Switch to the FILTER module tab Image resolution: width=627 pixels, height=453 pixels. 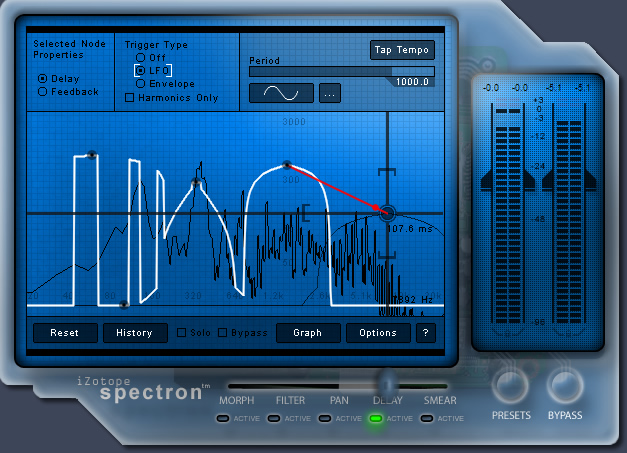tap(290, 400)
